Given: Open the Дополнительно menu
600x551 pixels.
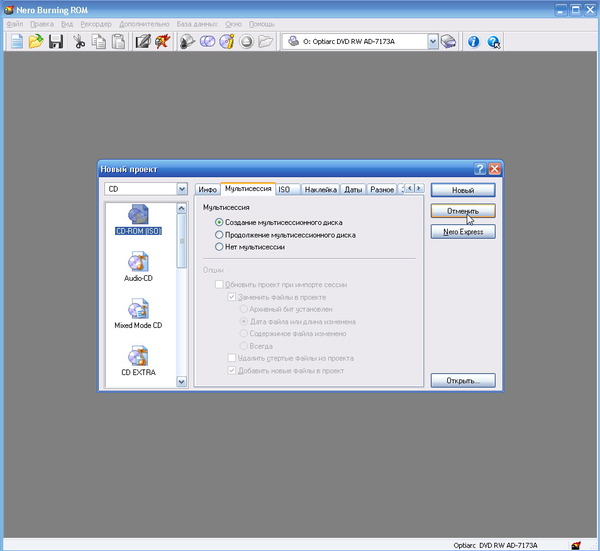Looking at the screenshot, I should click(x=144, y=24).
